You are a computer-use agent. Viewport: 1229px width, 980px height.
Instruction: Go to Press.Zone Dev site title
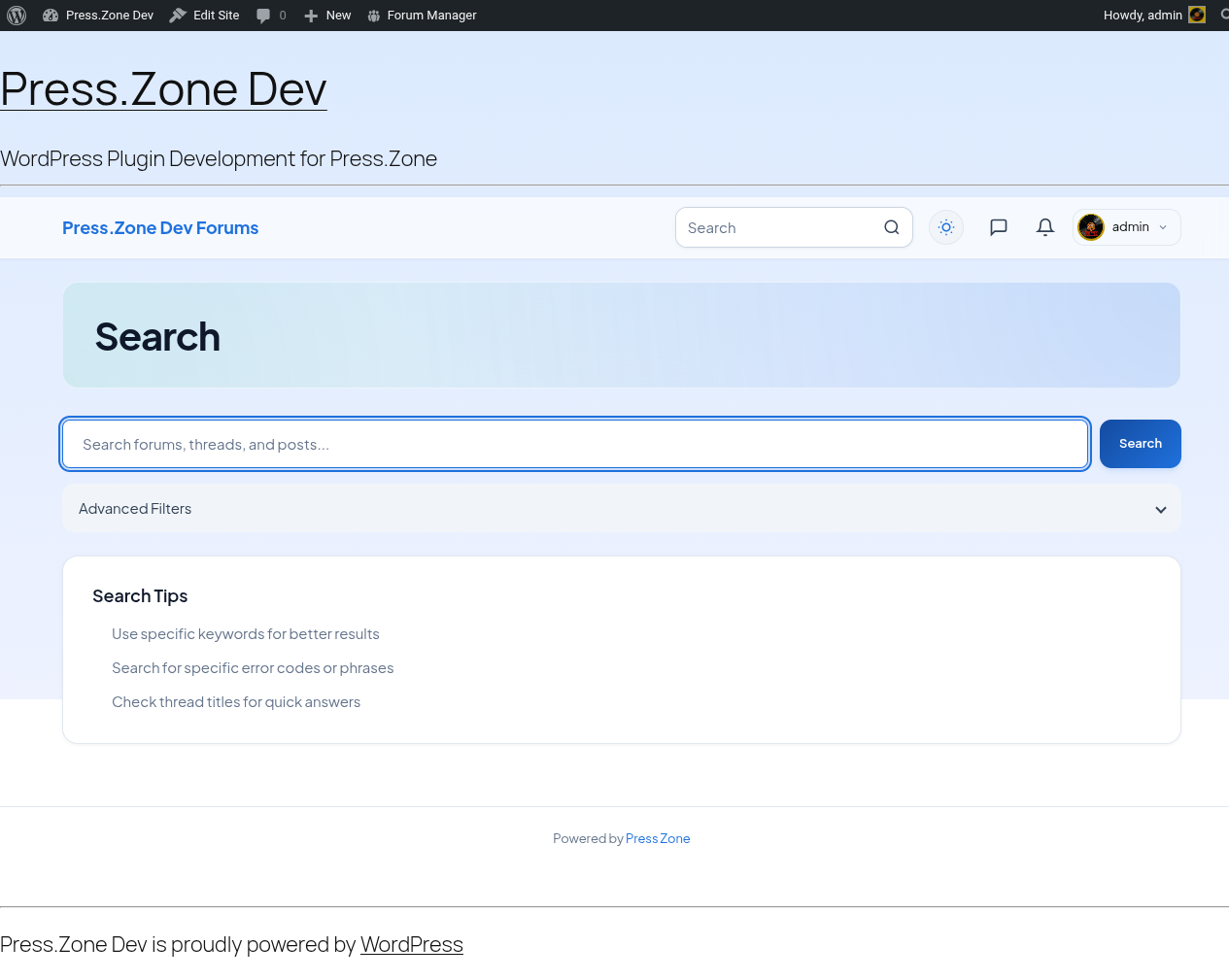pyautogui.click(x=163, y=89)
